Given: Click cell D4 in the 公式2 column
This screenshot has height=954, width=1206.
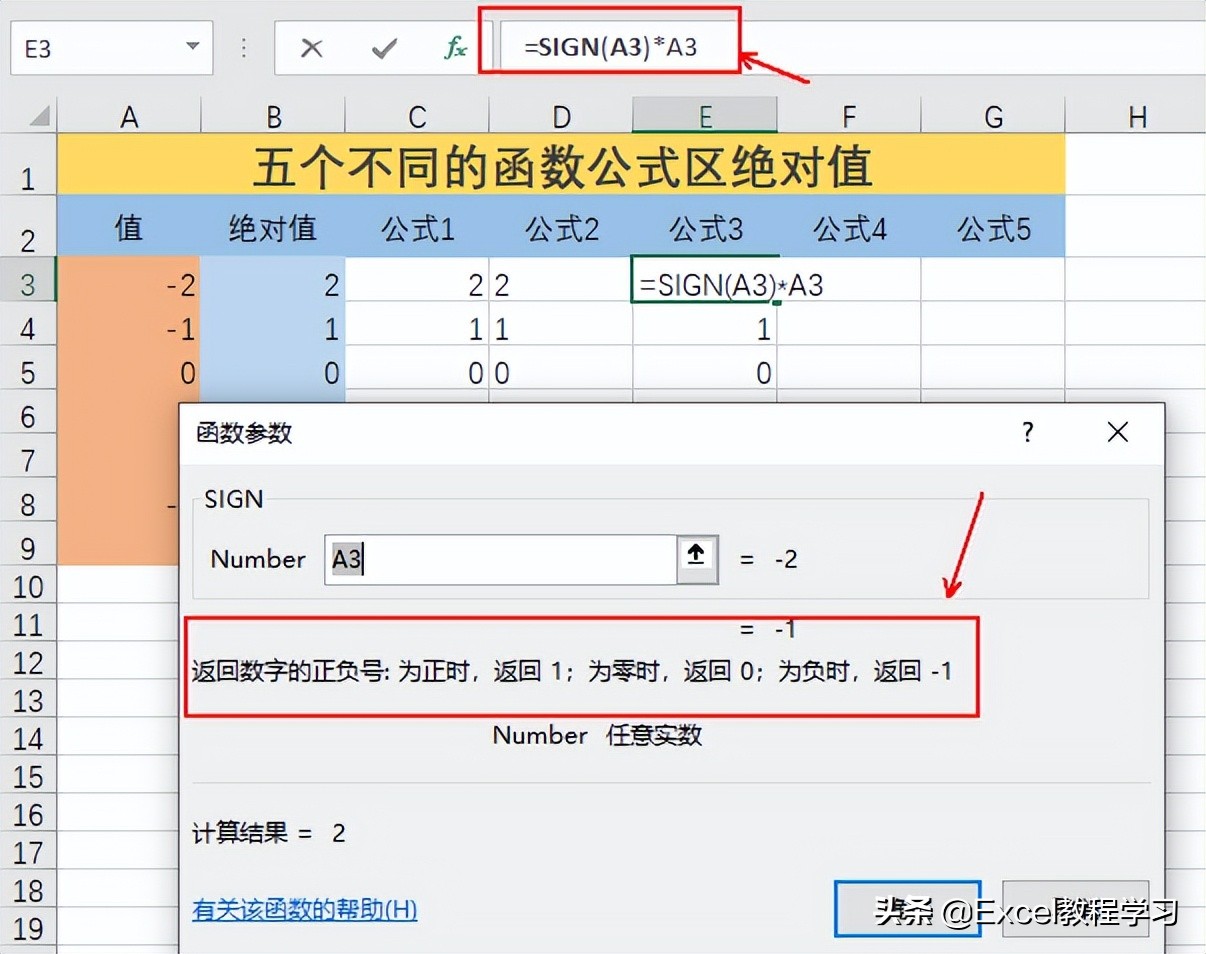Looking at the screenshot, I should (561, 324).
